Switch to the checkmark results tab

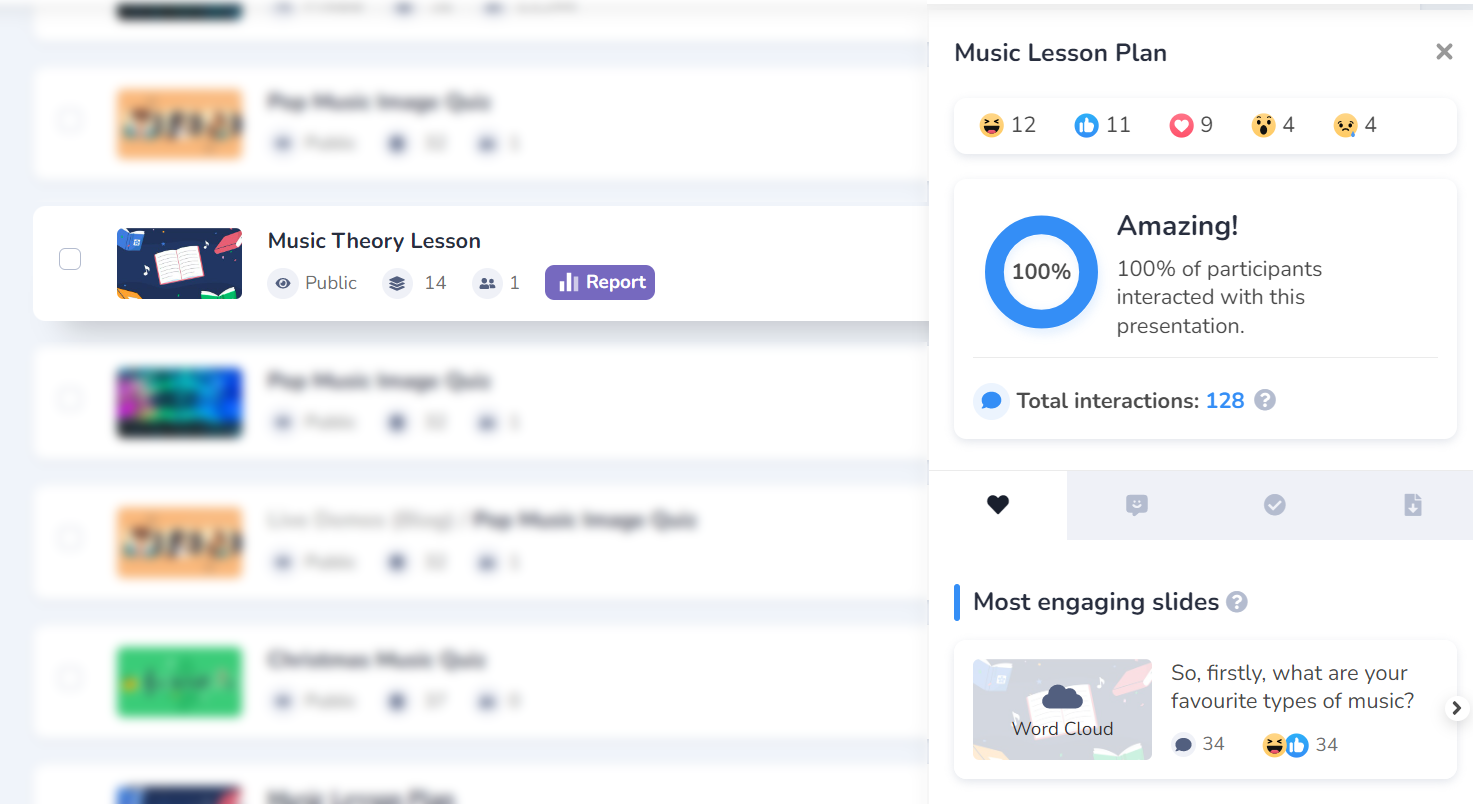[1274, 505]
